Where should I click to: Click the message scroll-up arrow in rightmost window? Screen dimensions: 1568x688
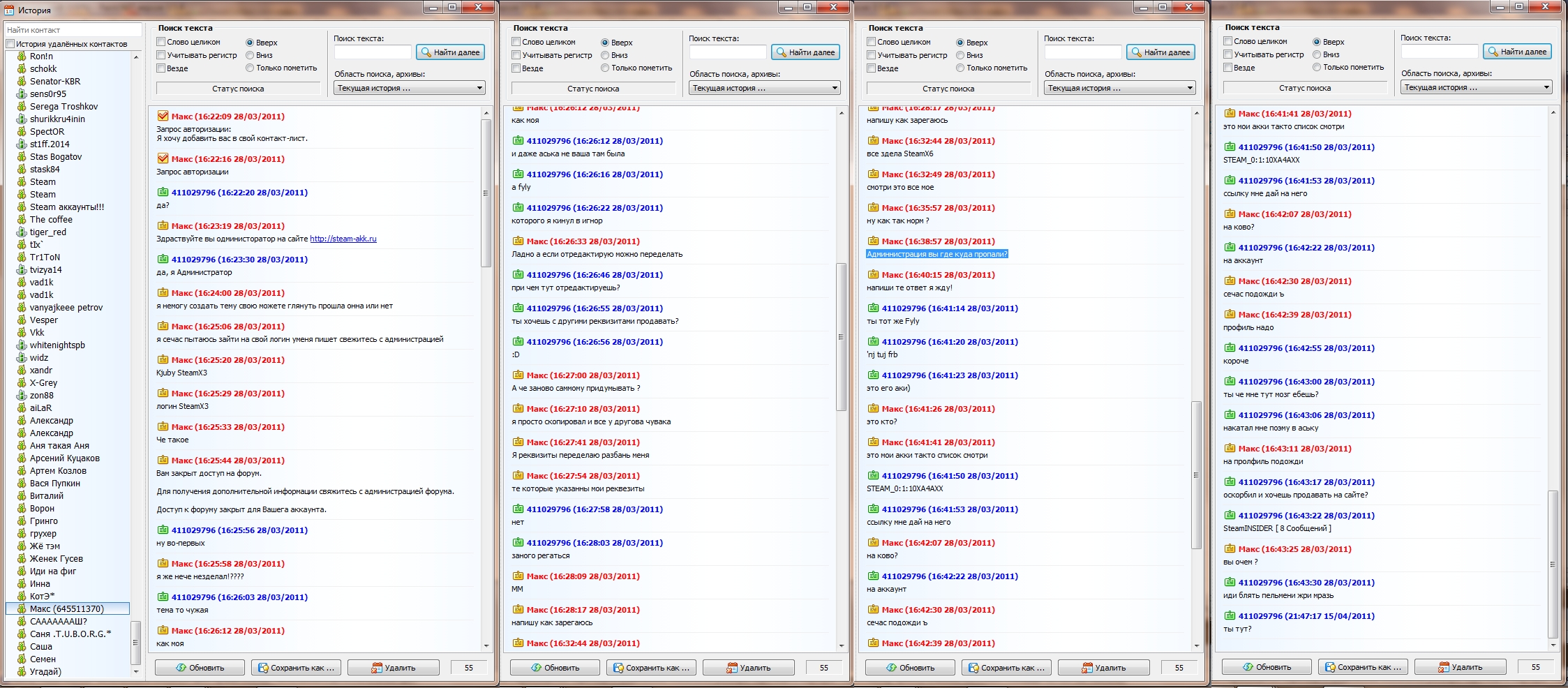(1553, 112)
